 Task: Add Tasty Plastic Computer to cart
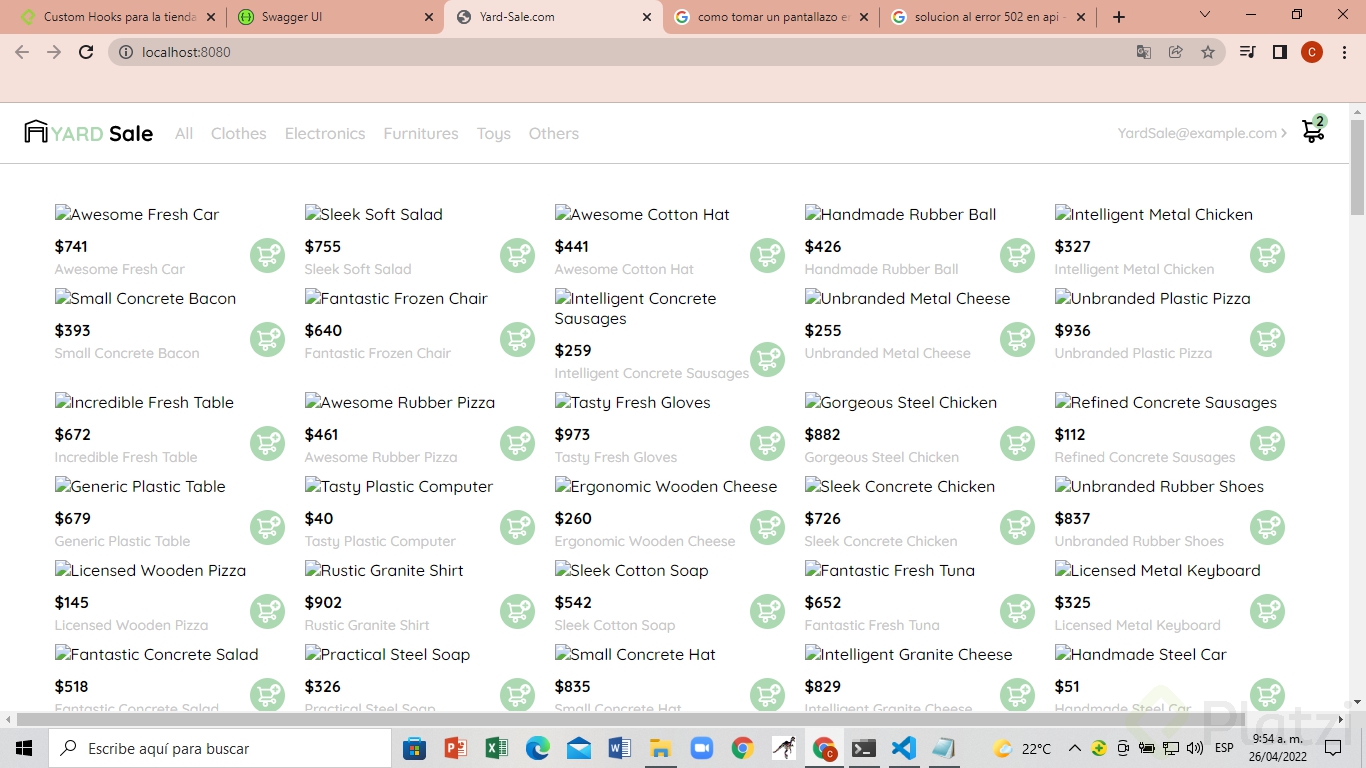[x=517, y=528]
